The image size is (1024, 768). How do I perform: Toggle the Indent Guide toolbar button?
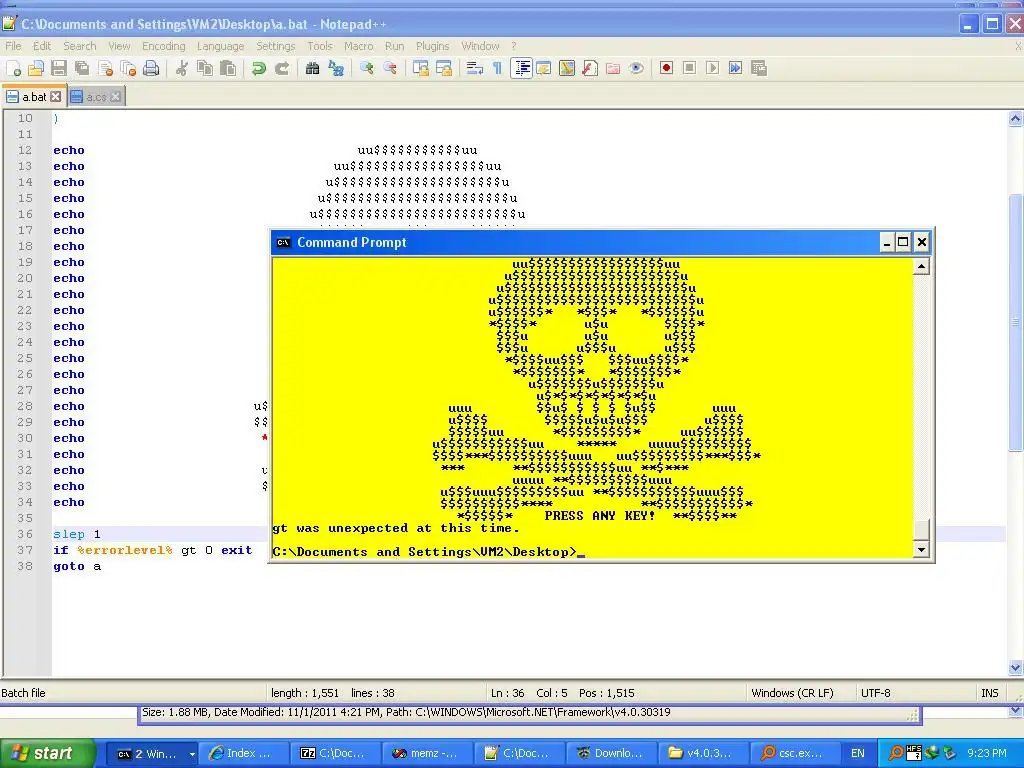522,68
